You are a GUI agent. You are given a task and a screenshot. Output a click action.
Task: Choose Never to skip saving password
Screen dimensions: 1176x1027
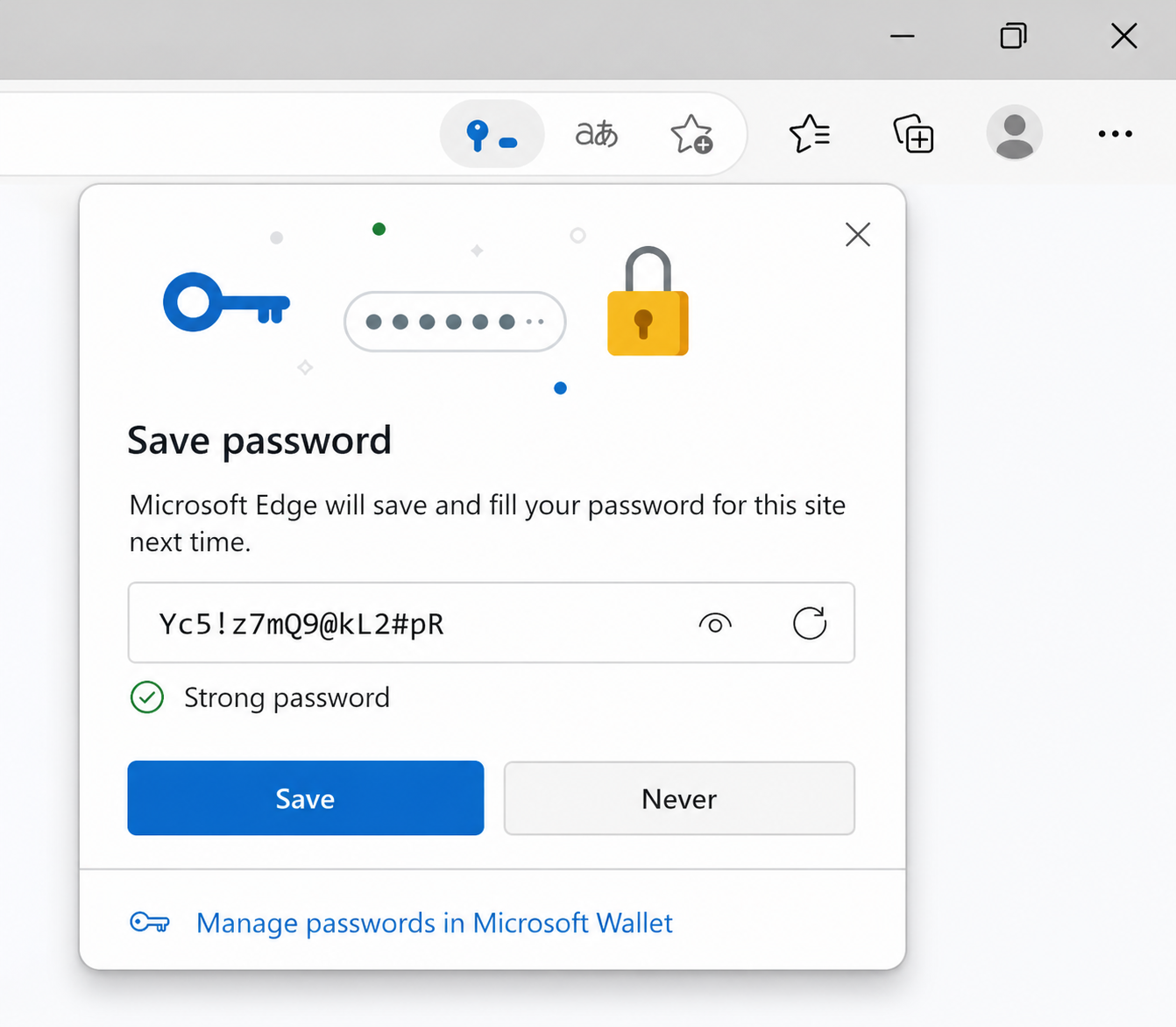678,798
